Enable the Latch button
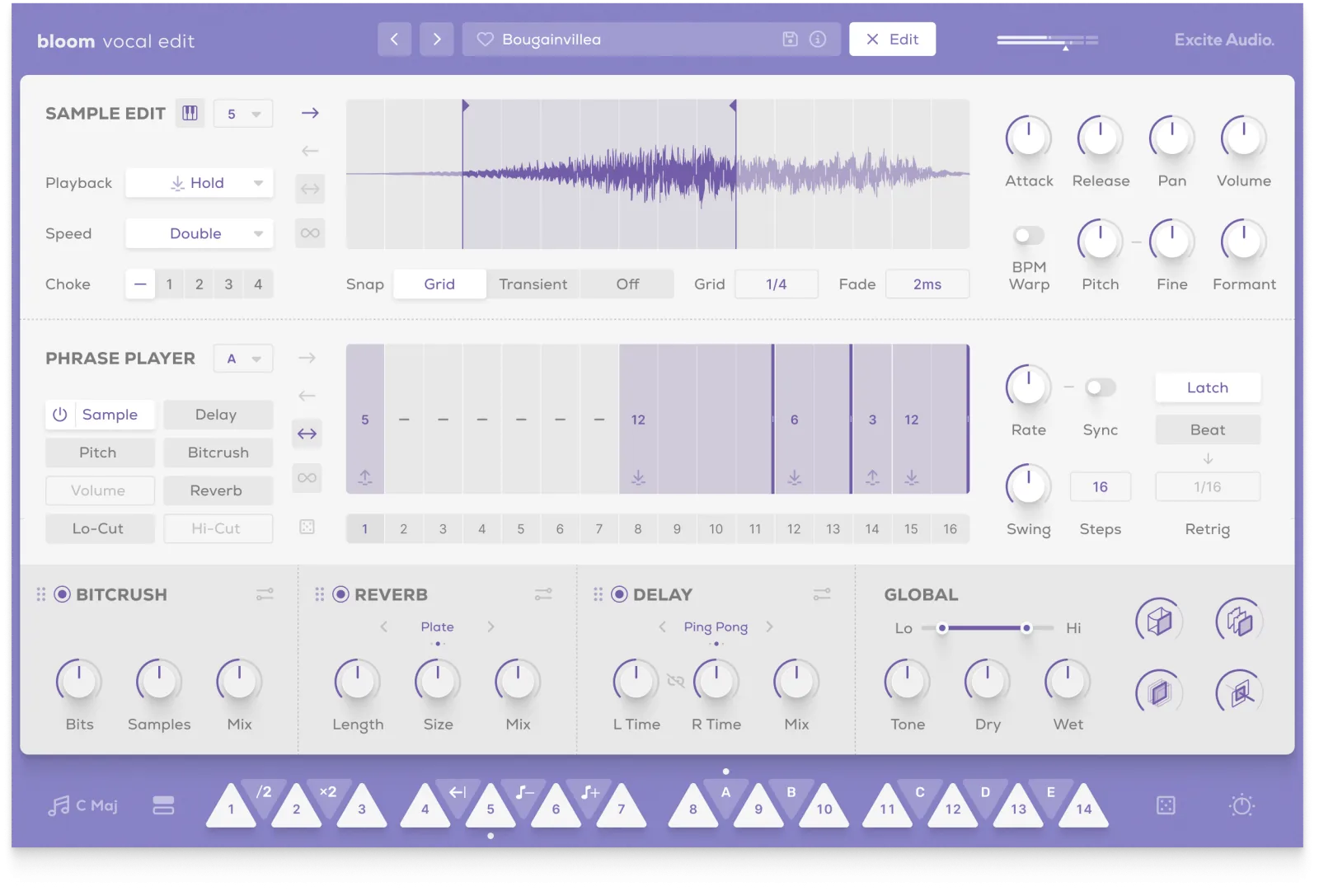Viewport: 1319px width, 896px height. [1208, 387]
